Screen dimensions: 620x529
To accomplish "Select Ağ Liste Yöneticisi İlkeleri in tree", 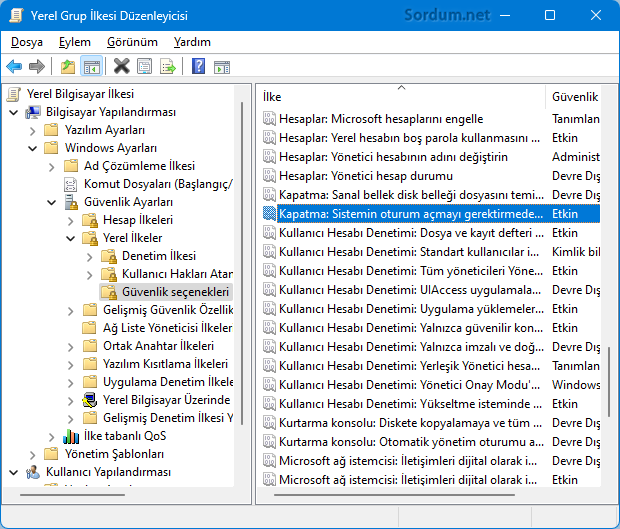I will coord(167,328).
